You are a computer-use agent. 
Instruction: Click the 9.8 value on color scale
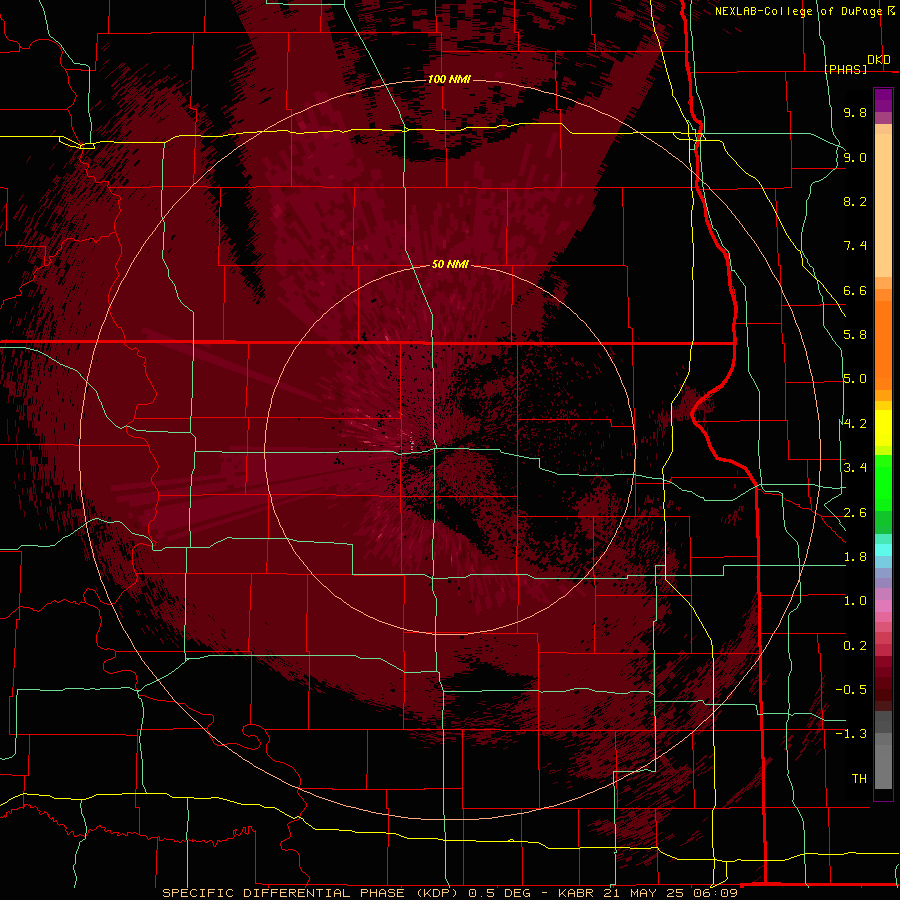coord(855,112)
